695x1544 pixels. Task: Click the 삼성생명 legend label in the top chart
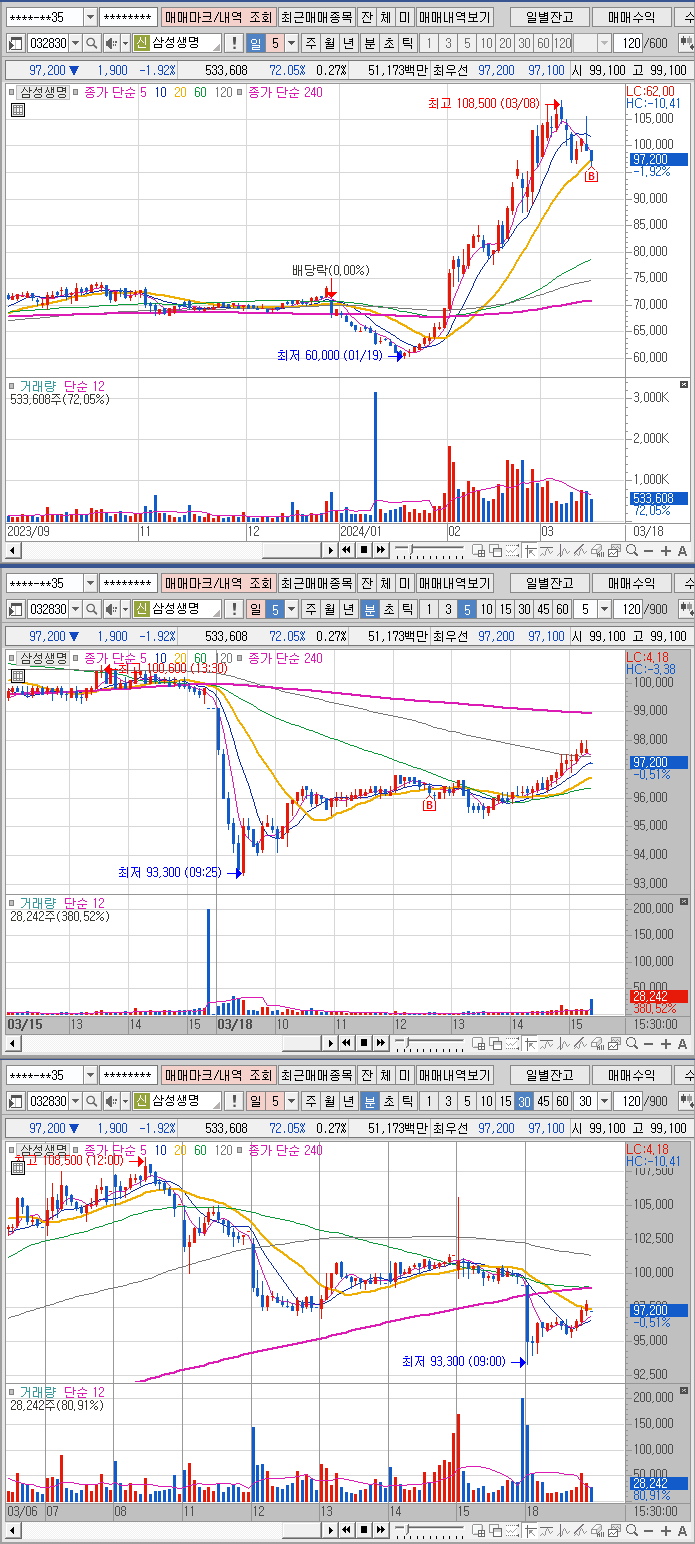tap(44, 91)
